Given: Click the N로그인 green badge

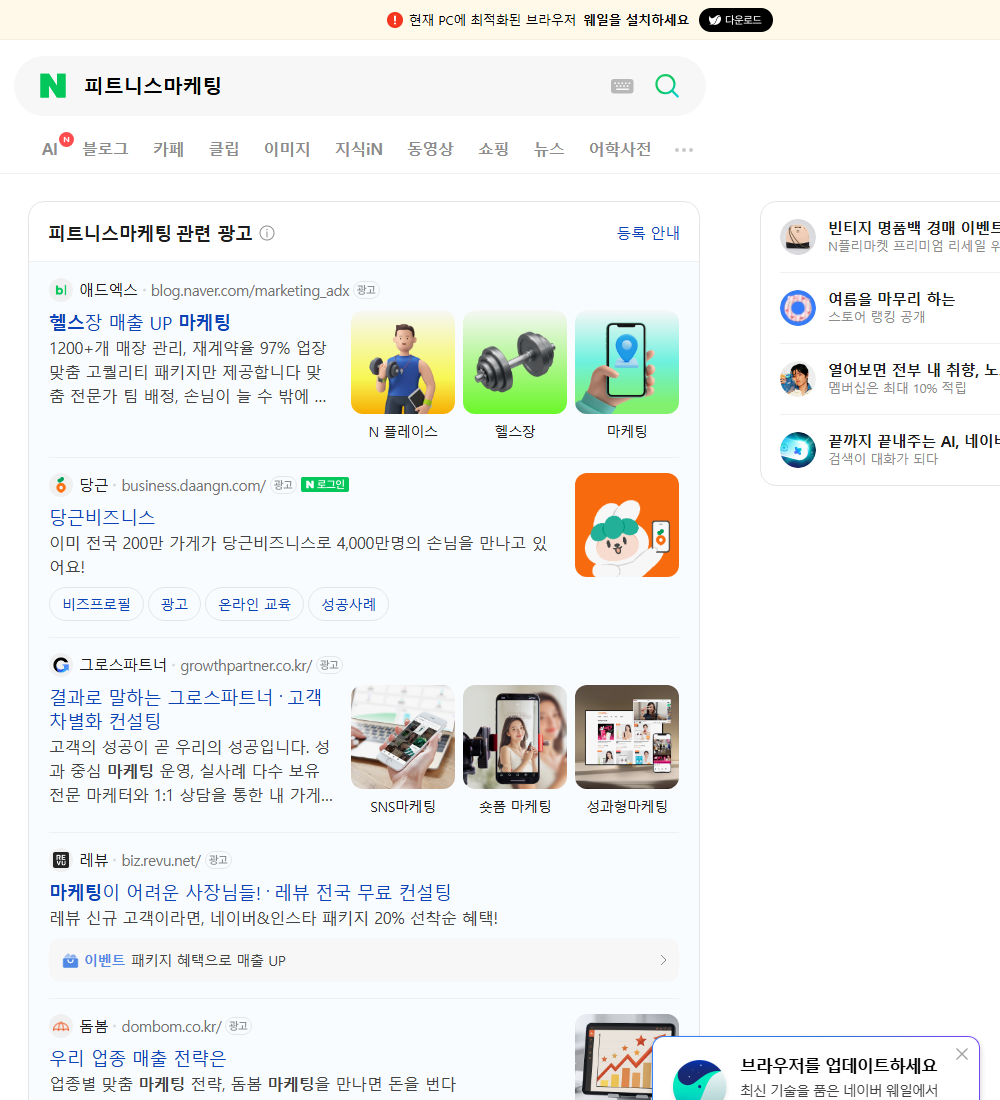Looking at the screenshot, I should 325,485.
